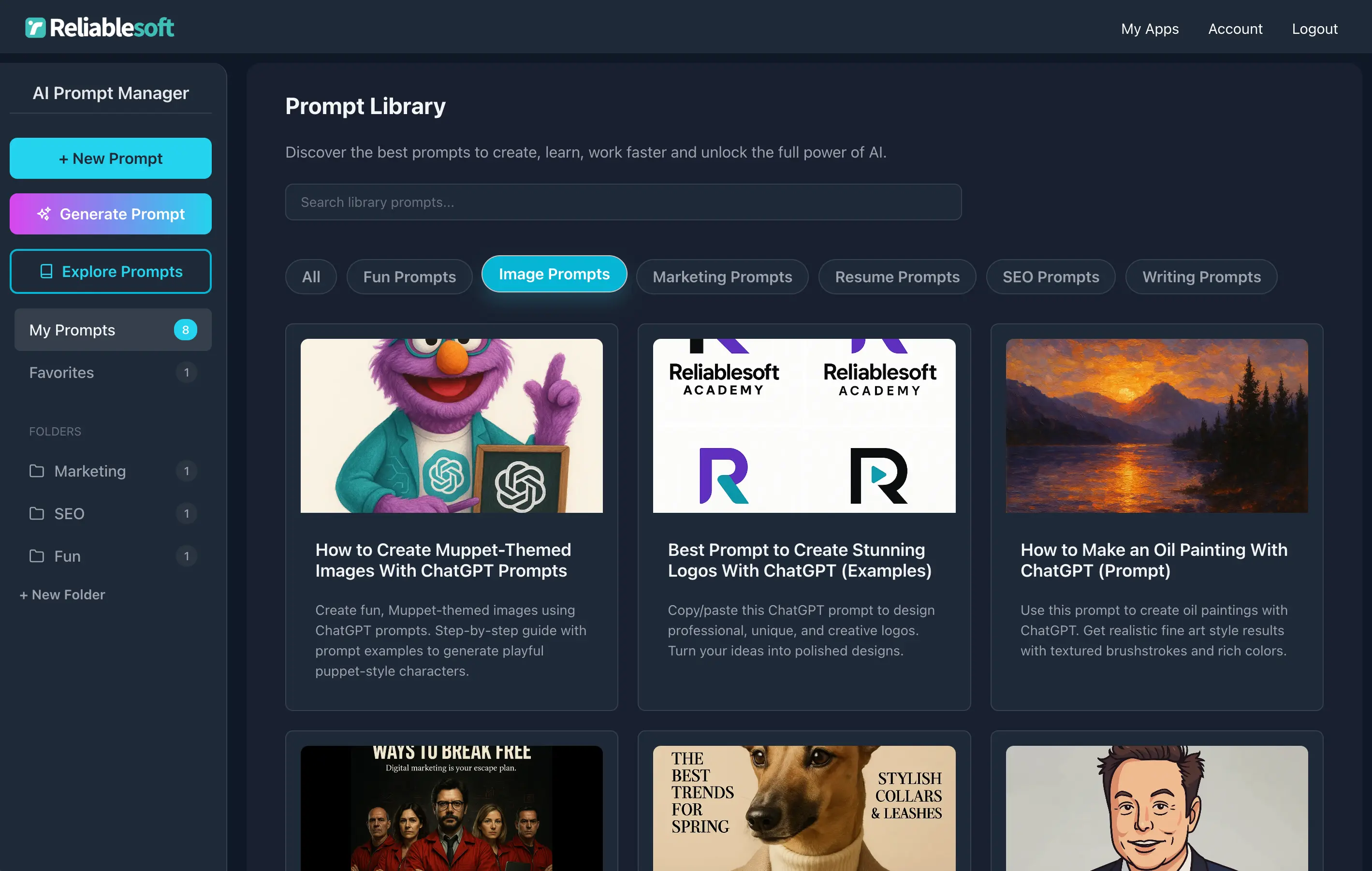Click the Favorites count badge

pos(186,373)
